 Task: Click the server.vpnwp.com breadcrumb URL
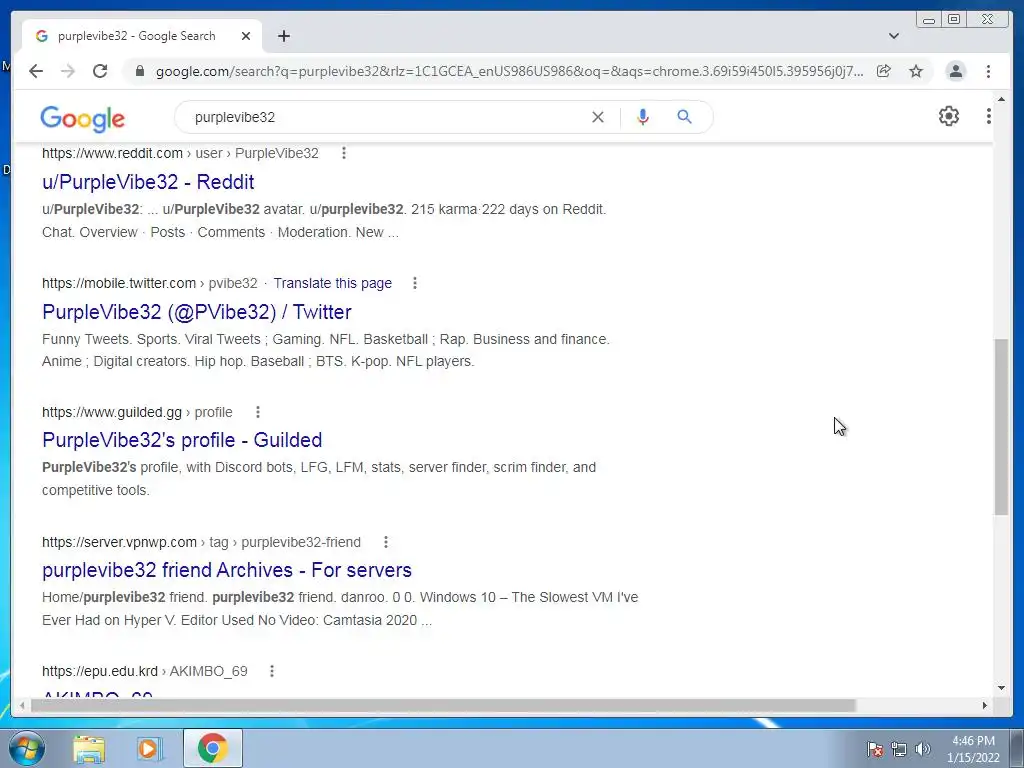[x=201, y=543]
